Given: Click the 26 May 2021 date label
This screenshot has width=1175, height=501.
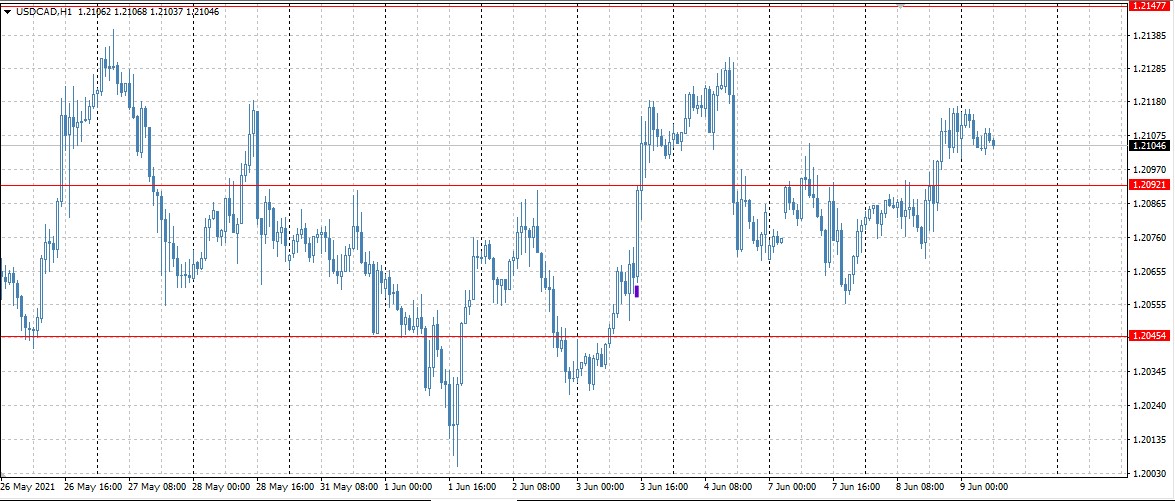Looking at the screenshot, I should pyautogui.click(x=28, y=486).
